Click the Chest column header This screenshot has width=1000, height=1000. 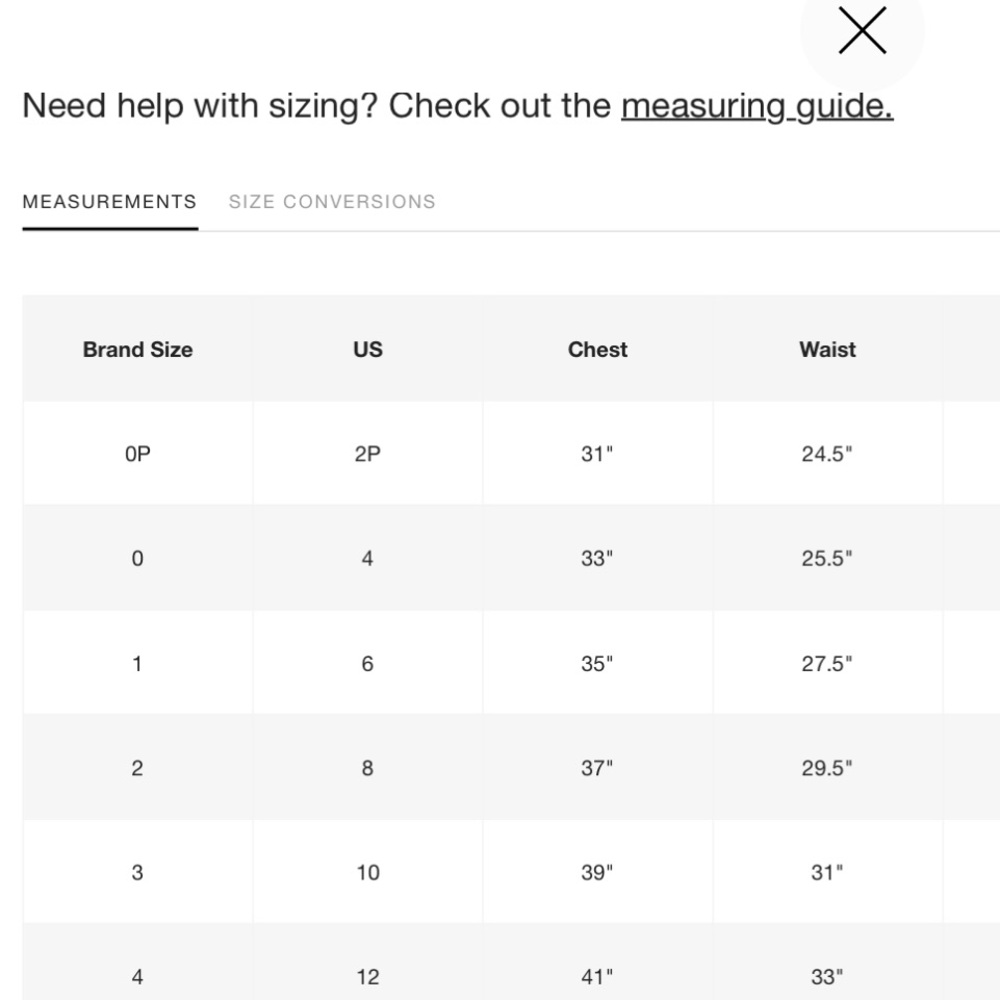pos(598,349)
